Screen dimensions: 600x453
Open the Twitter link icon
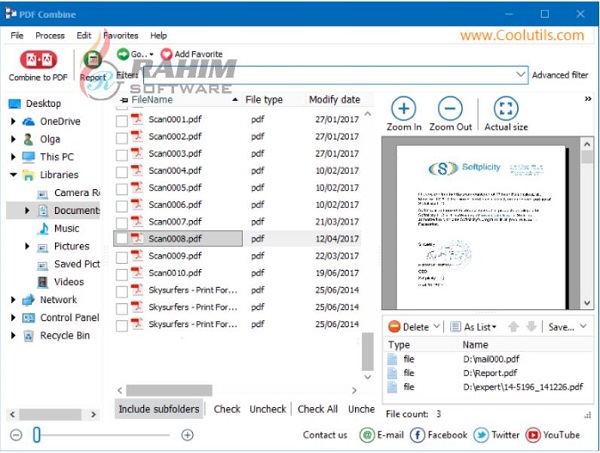481,435
